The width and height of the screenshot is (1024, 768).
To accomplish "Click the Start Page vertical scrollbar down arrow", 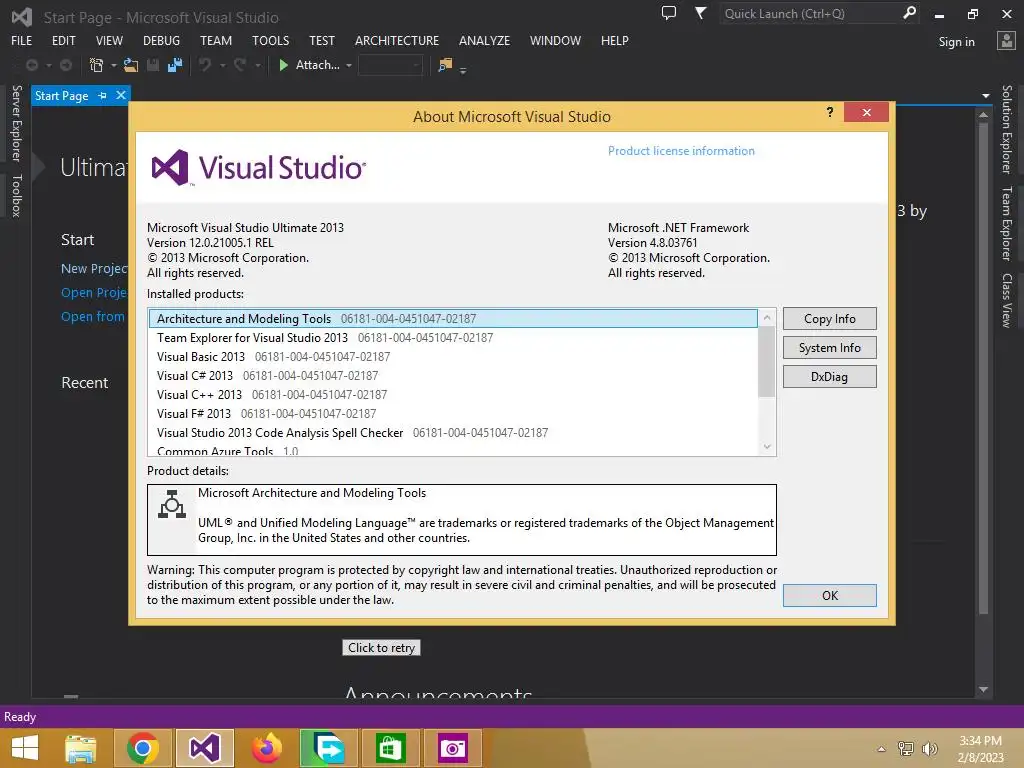I will 984,690.
